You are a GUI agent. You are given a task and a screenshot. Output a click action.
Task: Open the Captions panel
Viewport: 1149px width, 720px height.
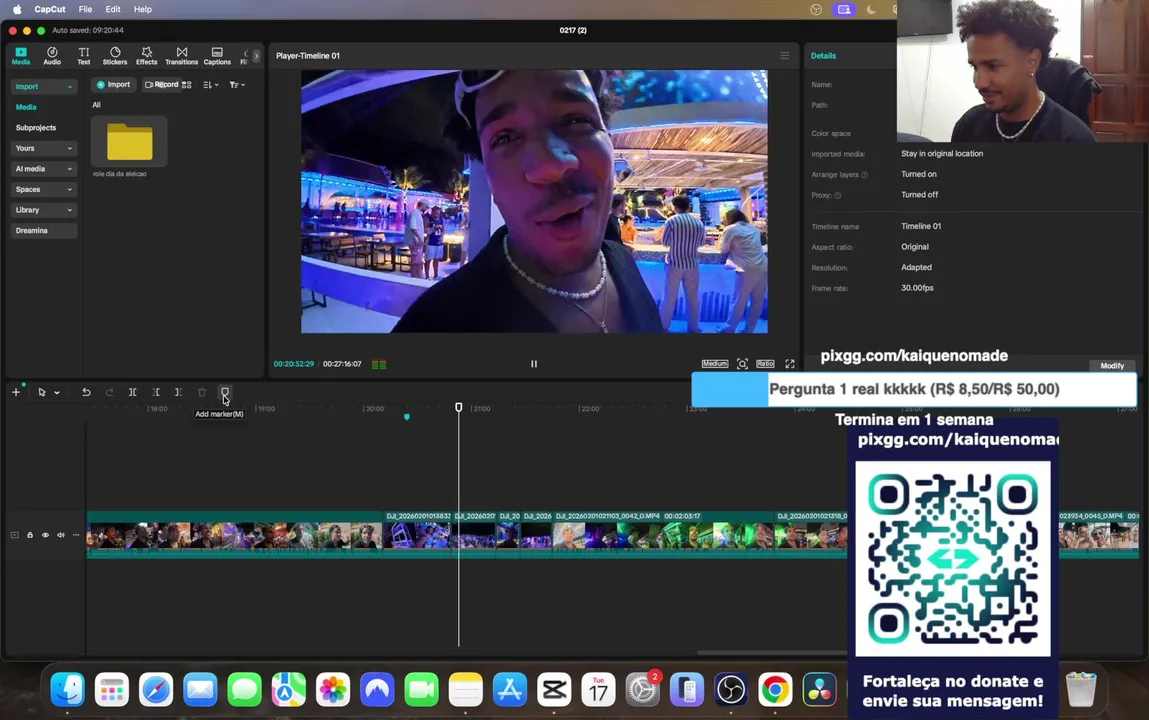(x=217, y=56)
